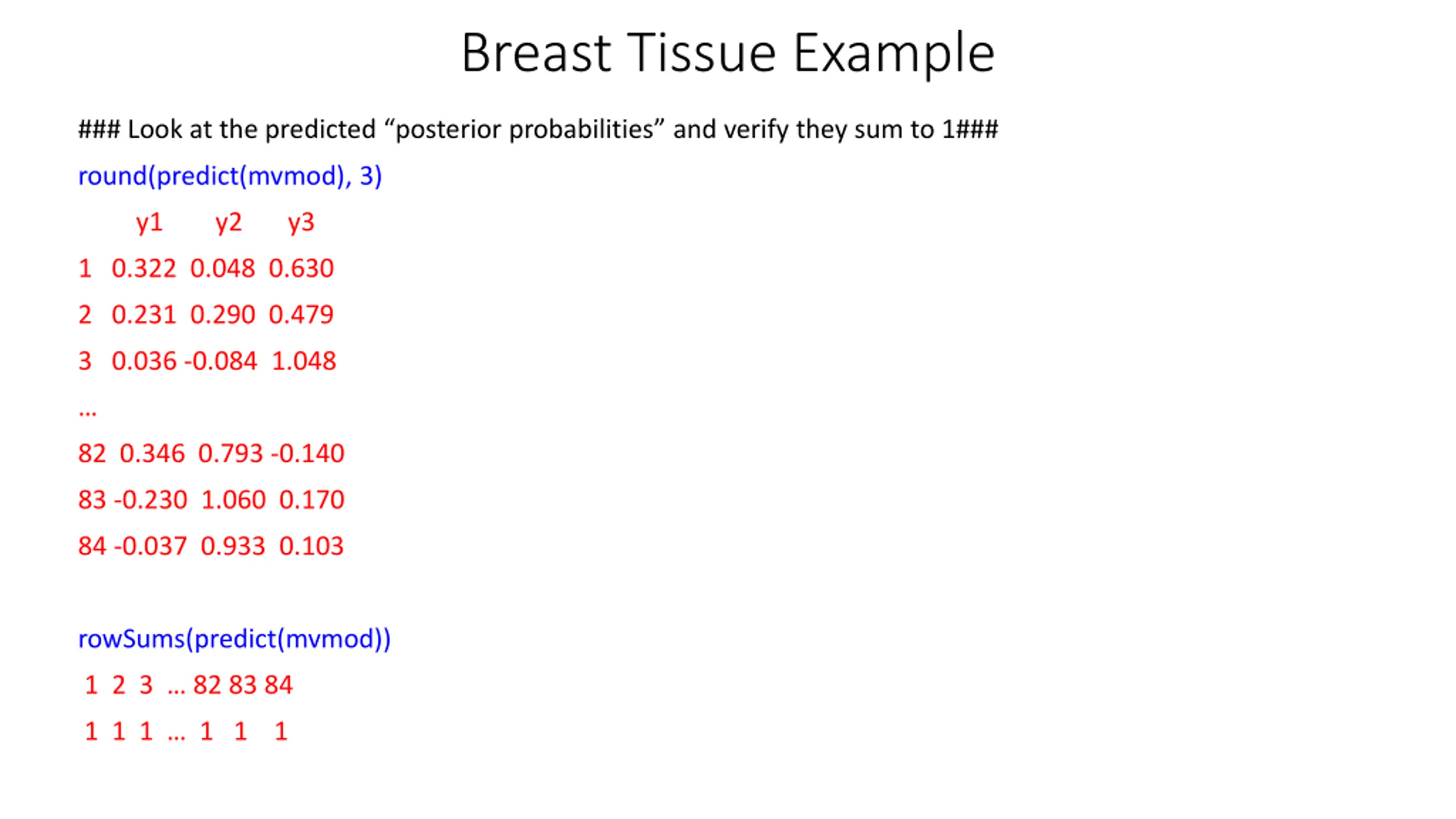Click value 0.793 in row 82
The image size is (1456, 819).
coord(230,454)
